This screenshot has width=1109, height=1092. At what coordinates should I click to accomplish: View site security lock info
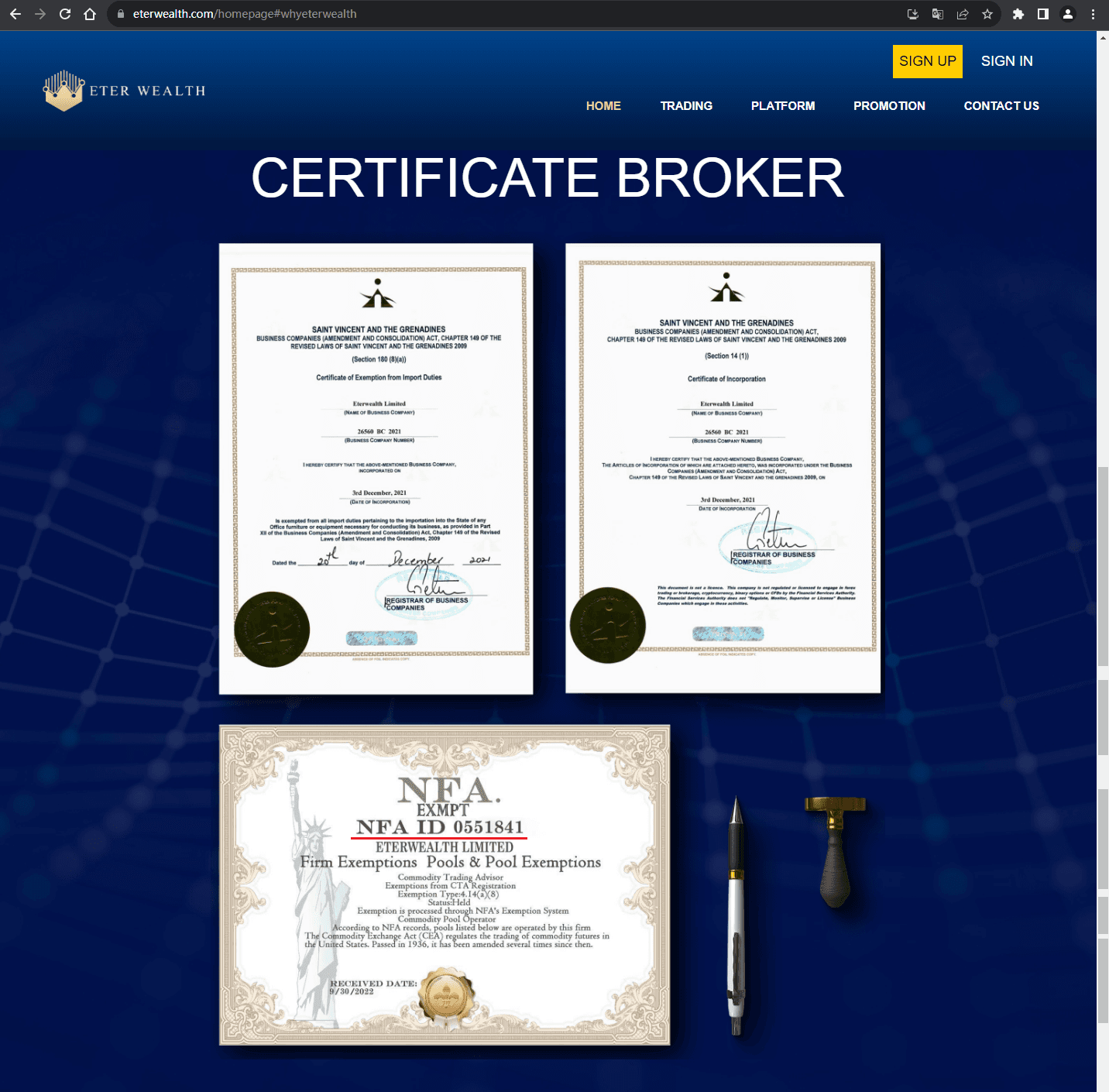(x=121, y=14)
